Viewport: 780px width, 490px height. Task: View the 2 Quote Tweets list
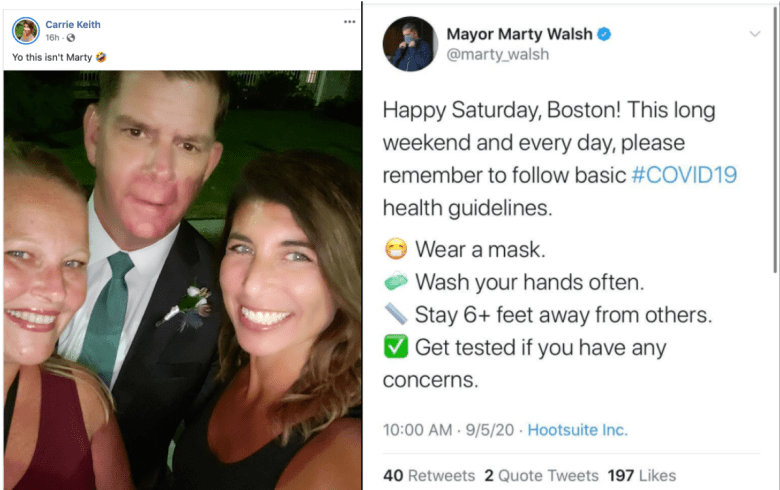(x=541, y=476)
